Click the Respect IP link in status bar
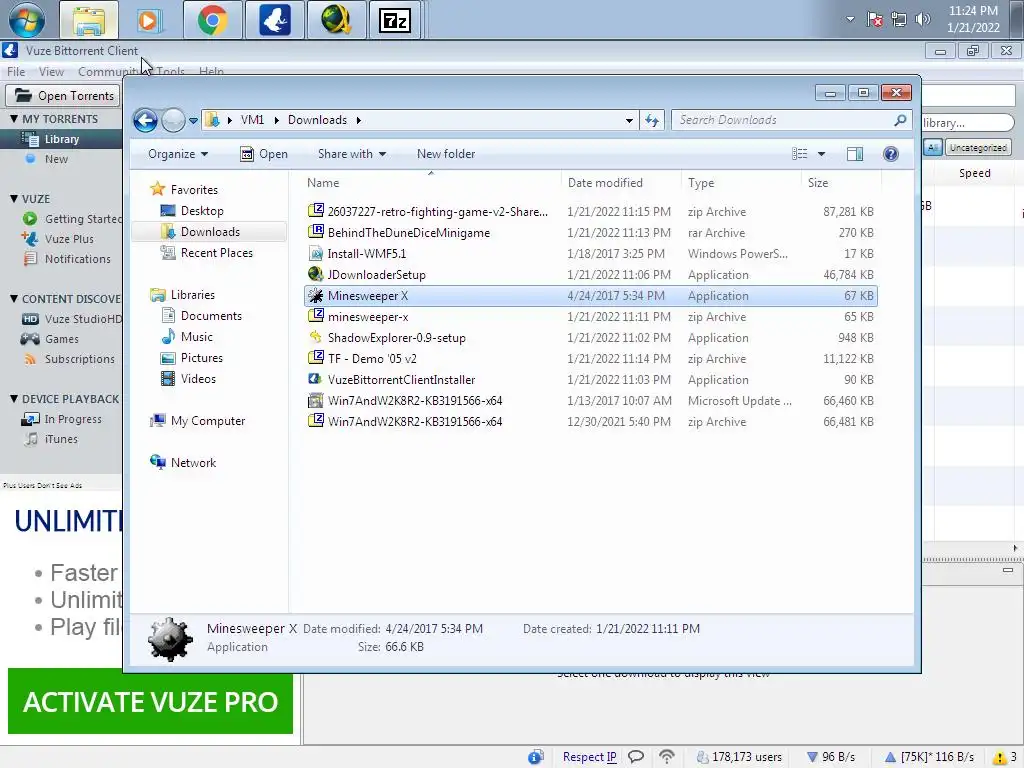Image resolution: width=1024 pixels, height=768 pixels. point(589,757)
